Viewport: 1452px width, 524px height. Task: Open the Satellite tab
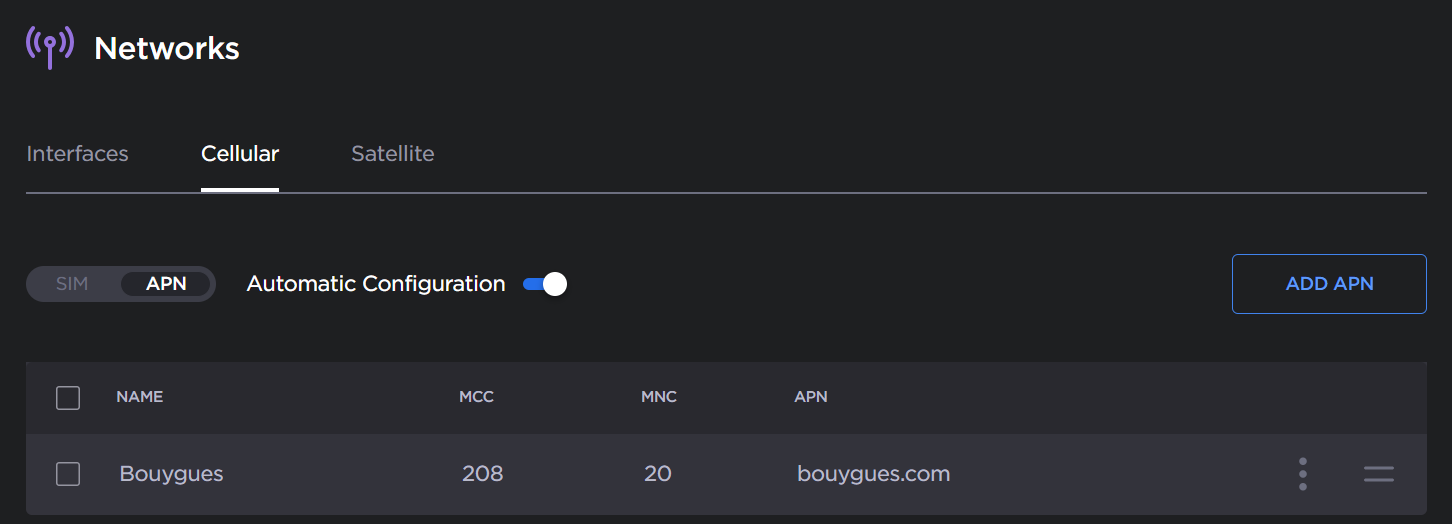(392, 154)
